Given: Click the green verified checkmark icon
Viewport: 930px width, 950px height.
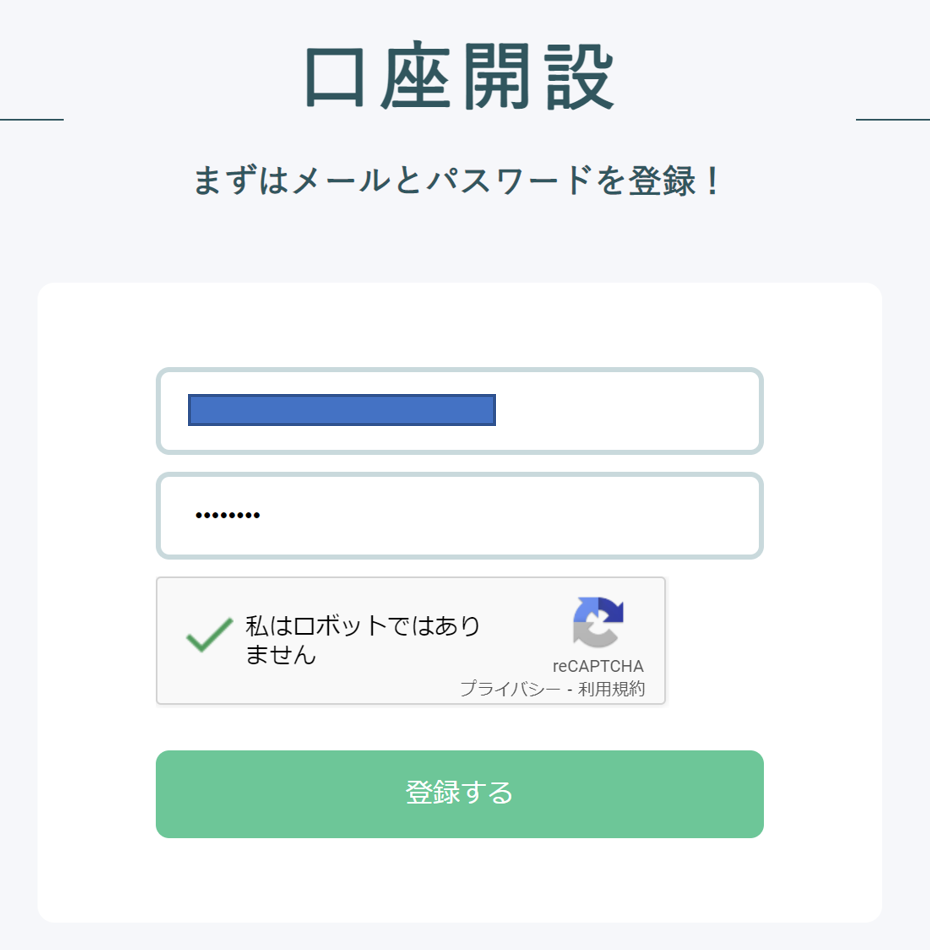Looking at the screenshot, I should tap(210, 635).
